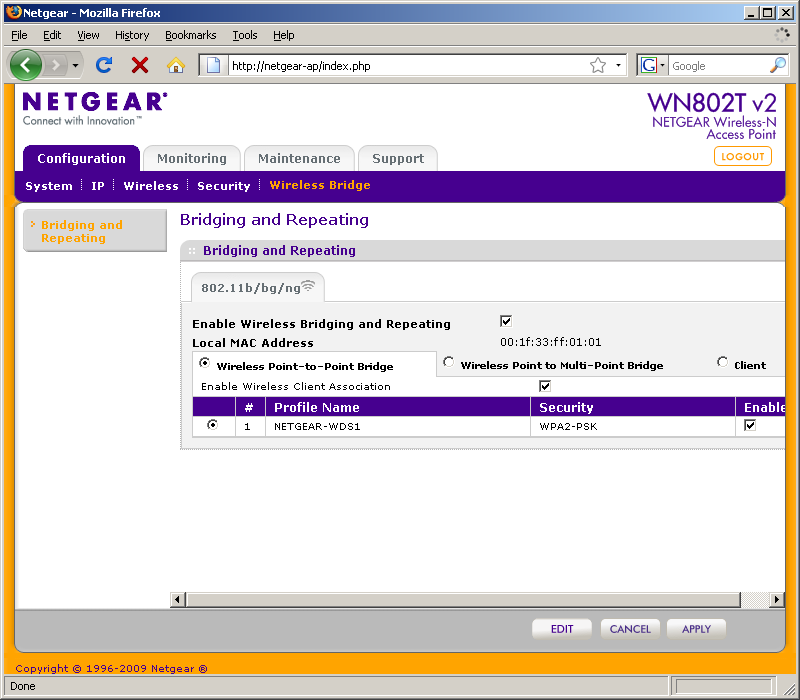Screen dimensions: 800x700
Task: Open the Edit menu
Action: pyautogui.click(x=52, y=35)
